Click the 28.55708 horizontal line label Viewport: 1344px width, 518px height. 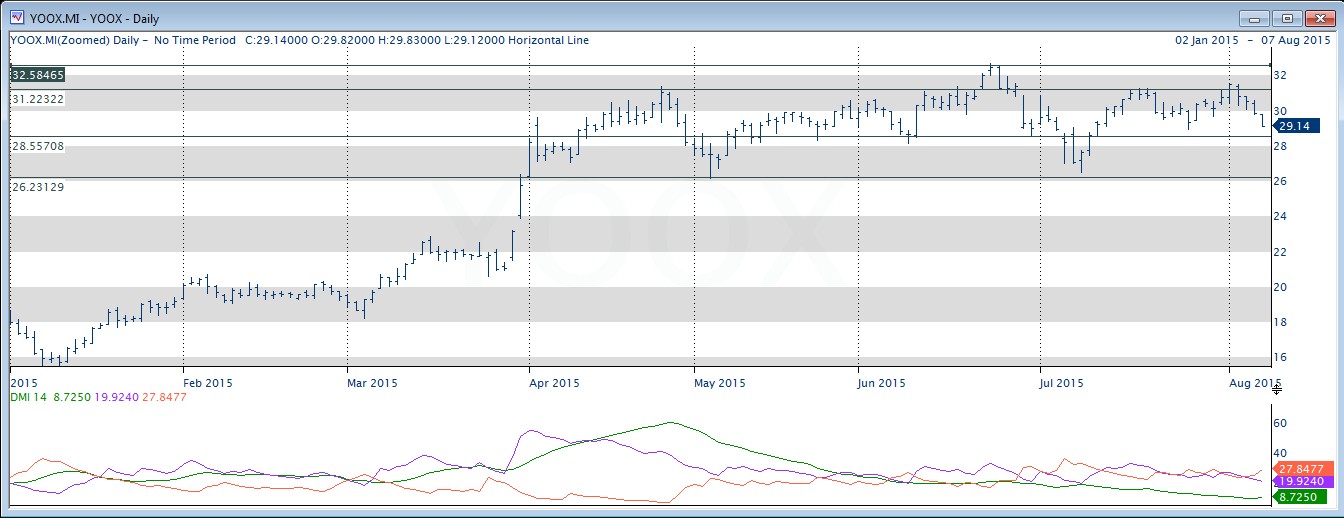coord(38,146)
